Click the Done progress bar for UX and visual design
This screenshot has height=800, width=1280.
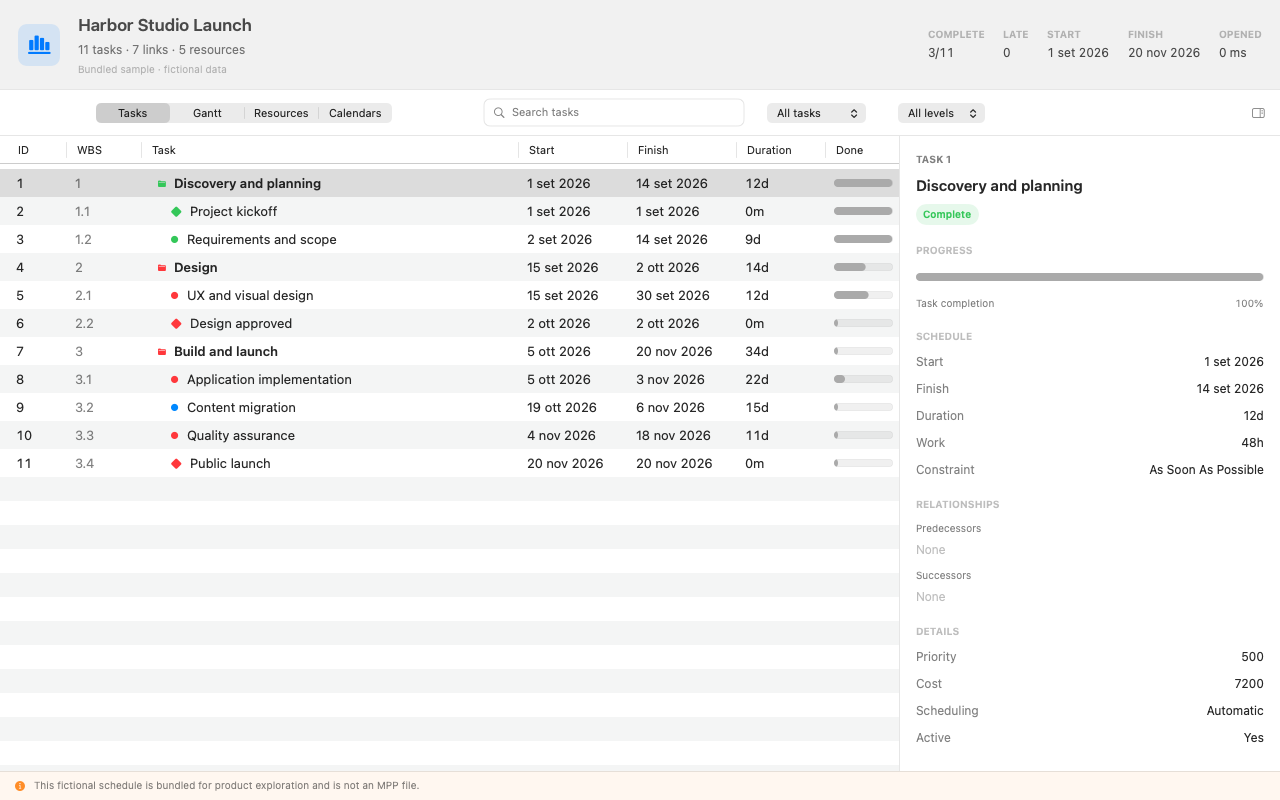click(x=863, y=296)
